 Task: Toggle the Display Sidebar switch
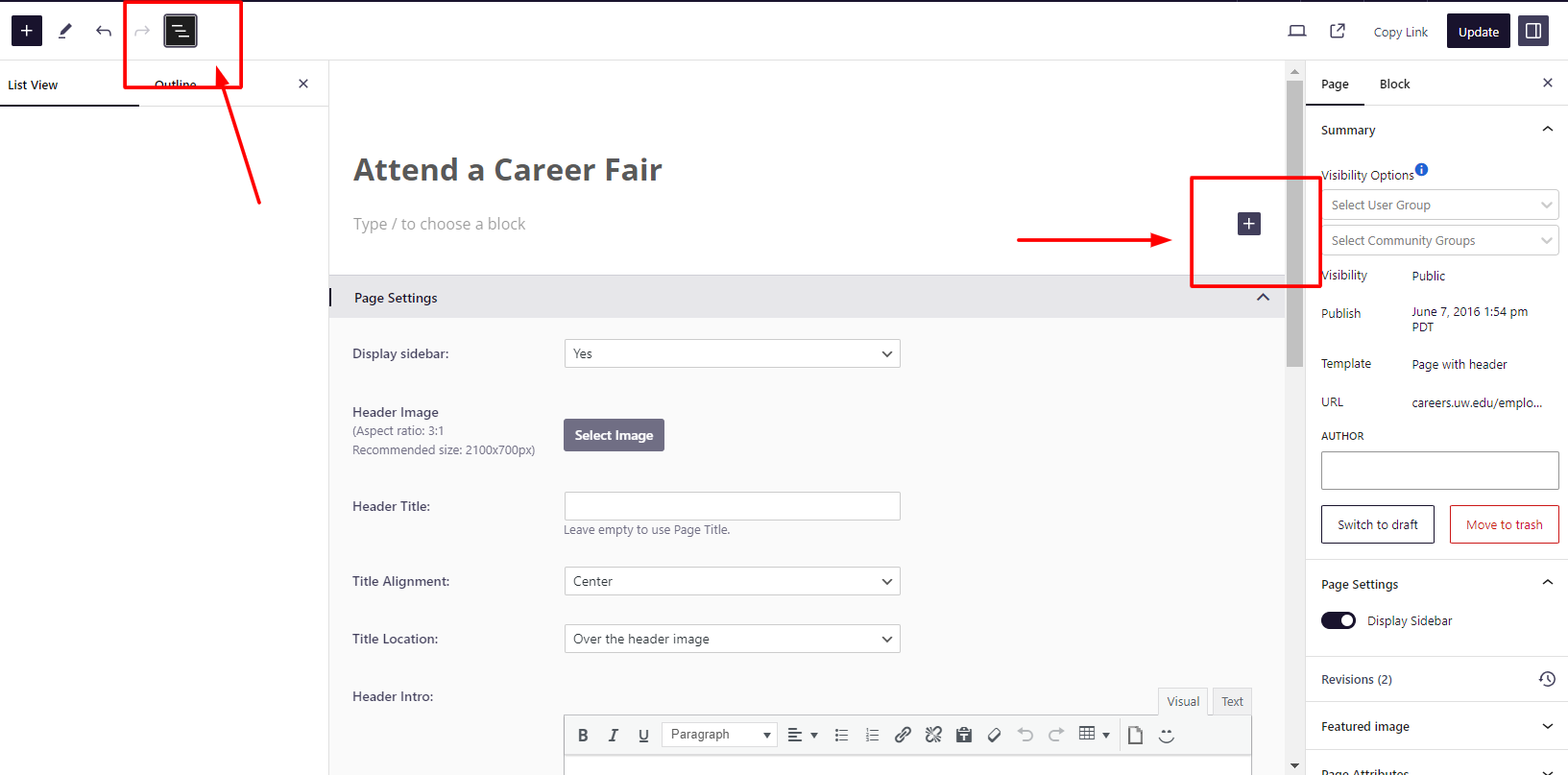(x=1339, y=620)
